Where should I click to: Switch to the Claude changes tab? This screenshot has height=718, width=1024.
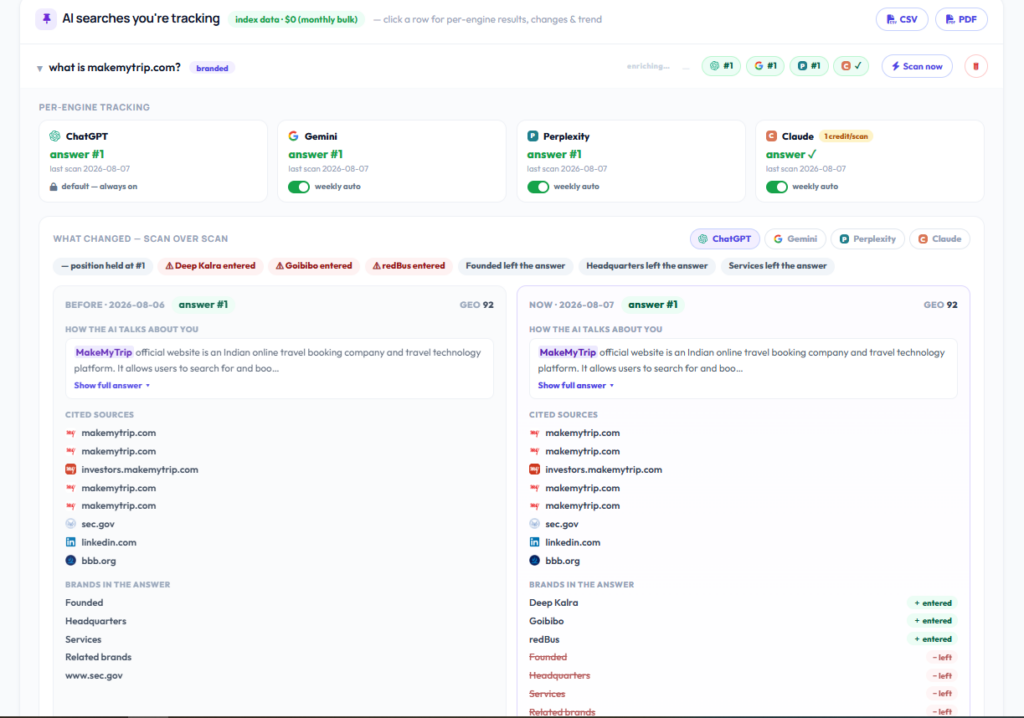point(940,239)
